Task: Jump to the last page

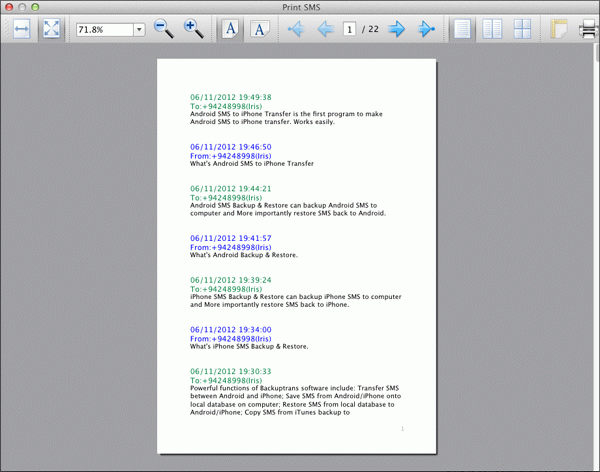Action: pos(426,29)
